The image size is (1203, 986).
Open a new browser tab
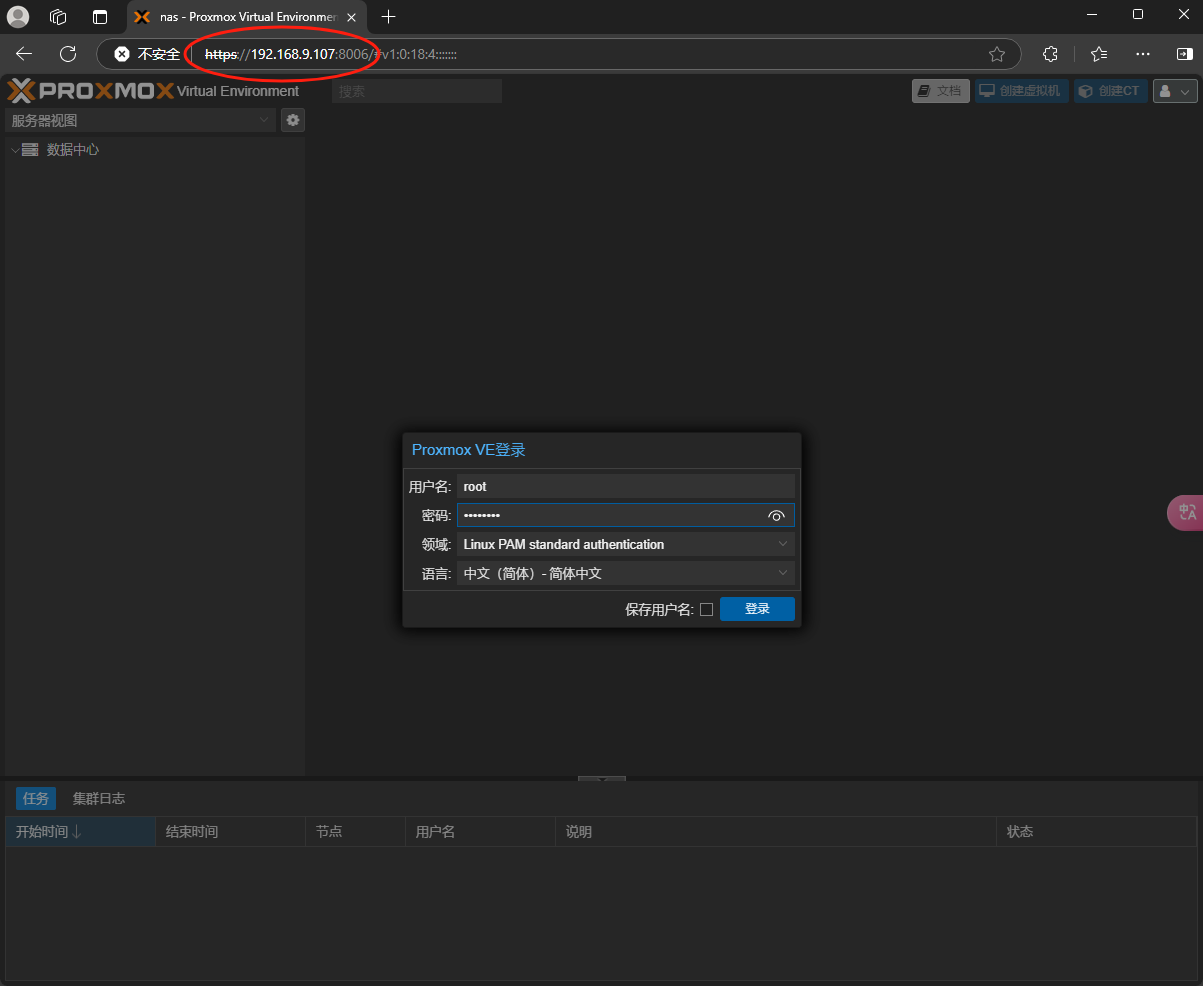(x=389, y=16)
